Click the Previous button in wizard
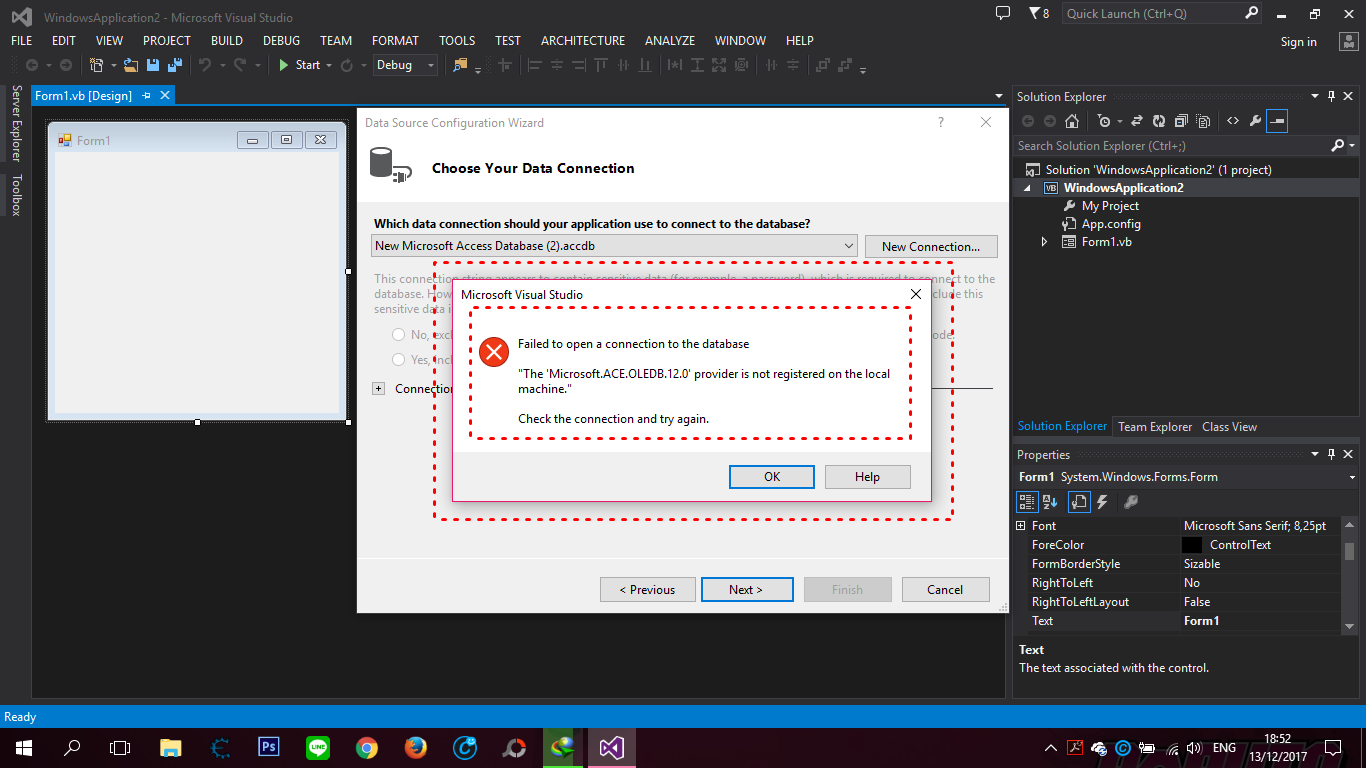Viewport: 1366px width, 768px height. (647, 589)
